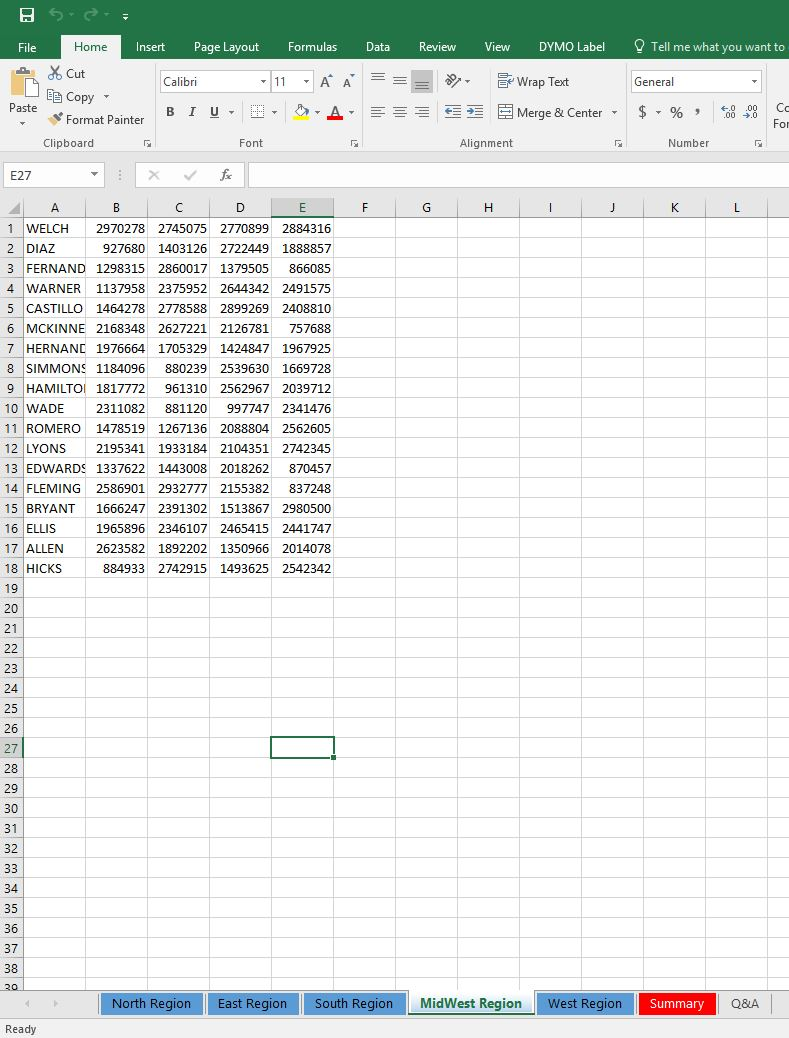789x1038 pixels.
Task: Open the Number dialog launcher
Action: (758, 143)
